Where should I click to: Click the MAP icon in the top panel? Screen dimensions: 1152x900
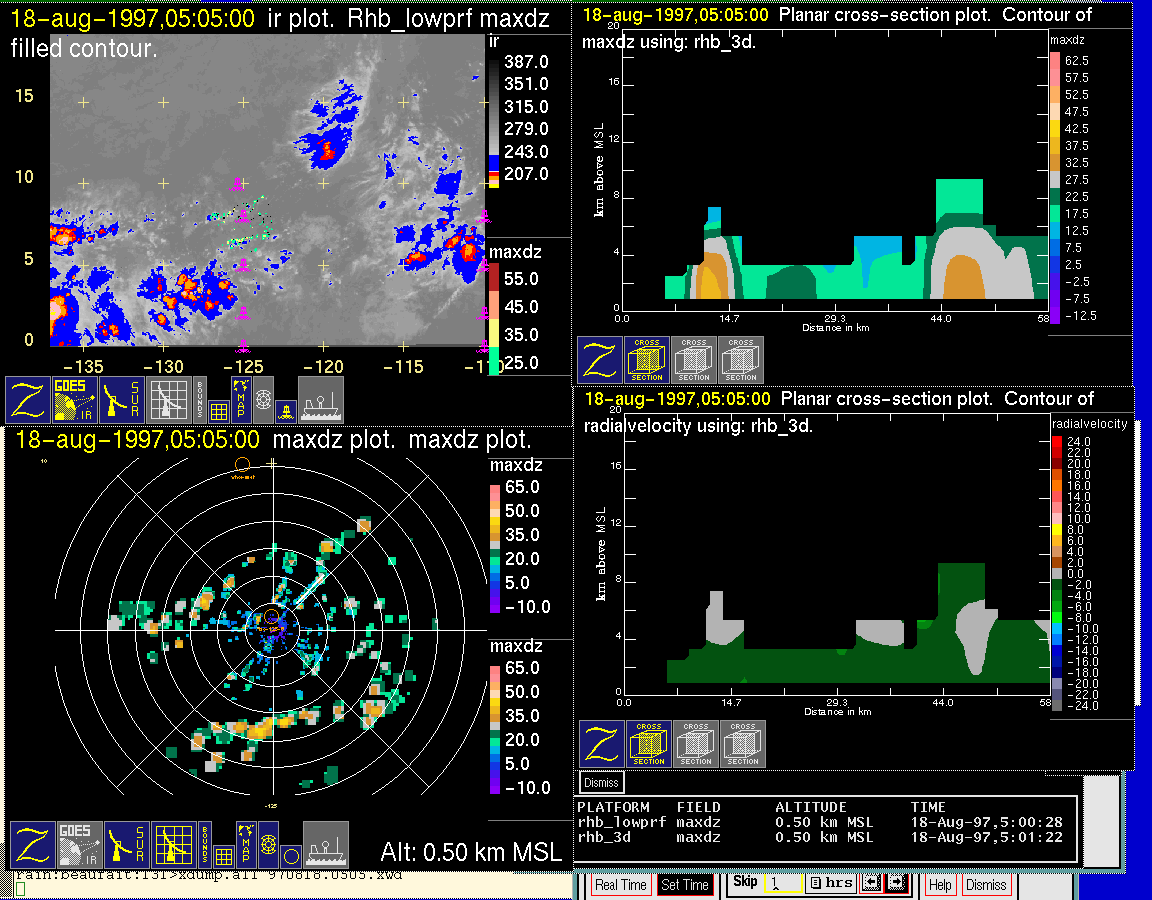(241, 397)
